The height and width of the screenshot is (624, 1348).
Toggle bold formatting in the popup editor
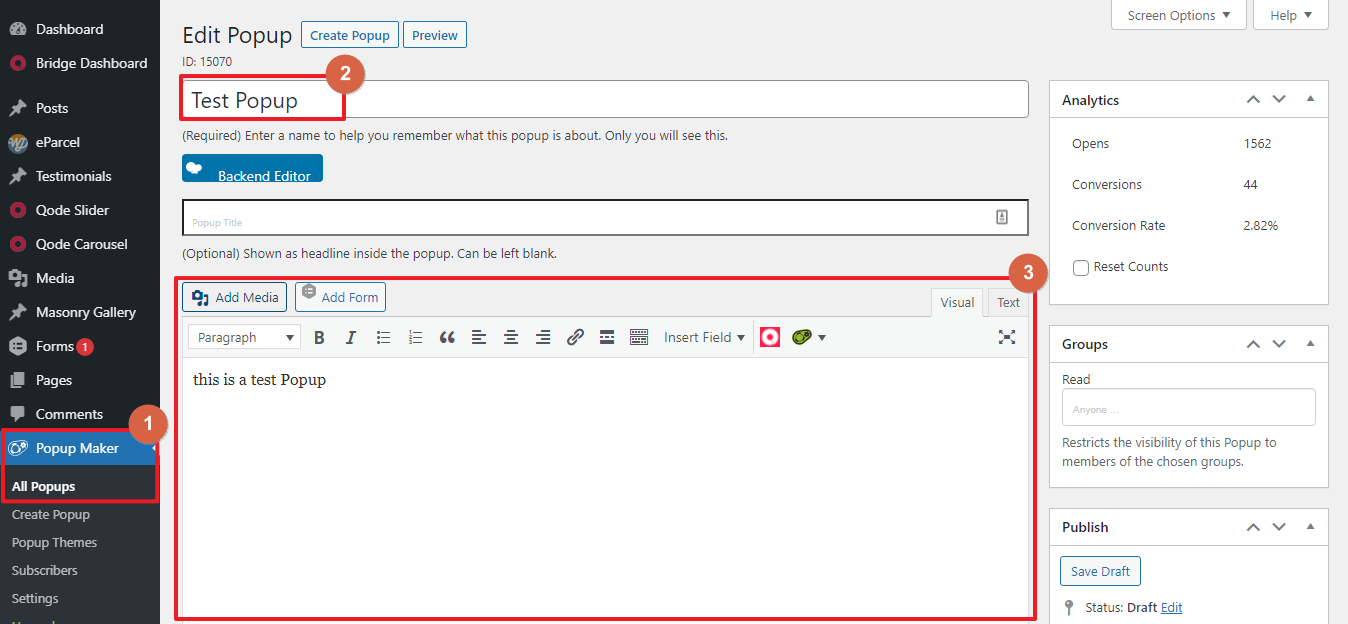click(319, 337)
